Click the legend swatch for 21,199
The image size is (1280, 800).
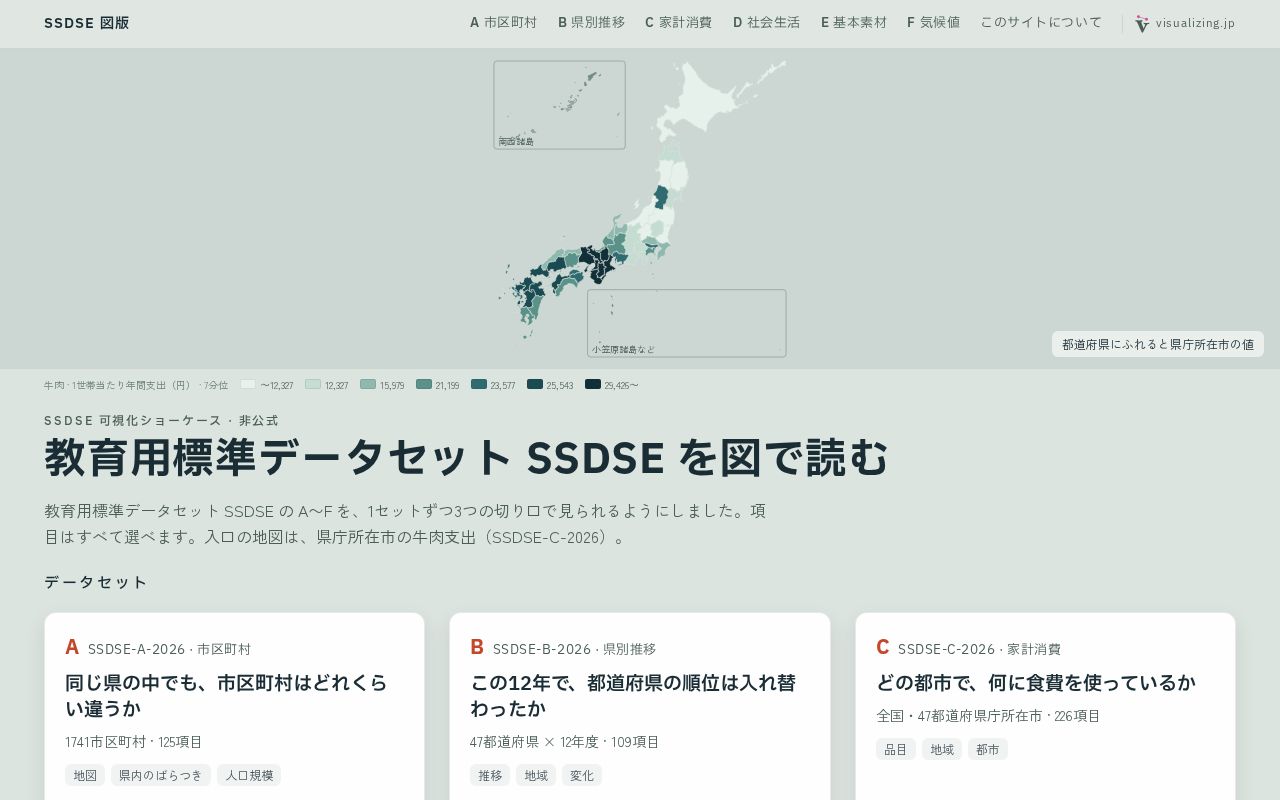424,384
